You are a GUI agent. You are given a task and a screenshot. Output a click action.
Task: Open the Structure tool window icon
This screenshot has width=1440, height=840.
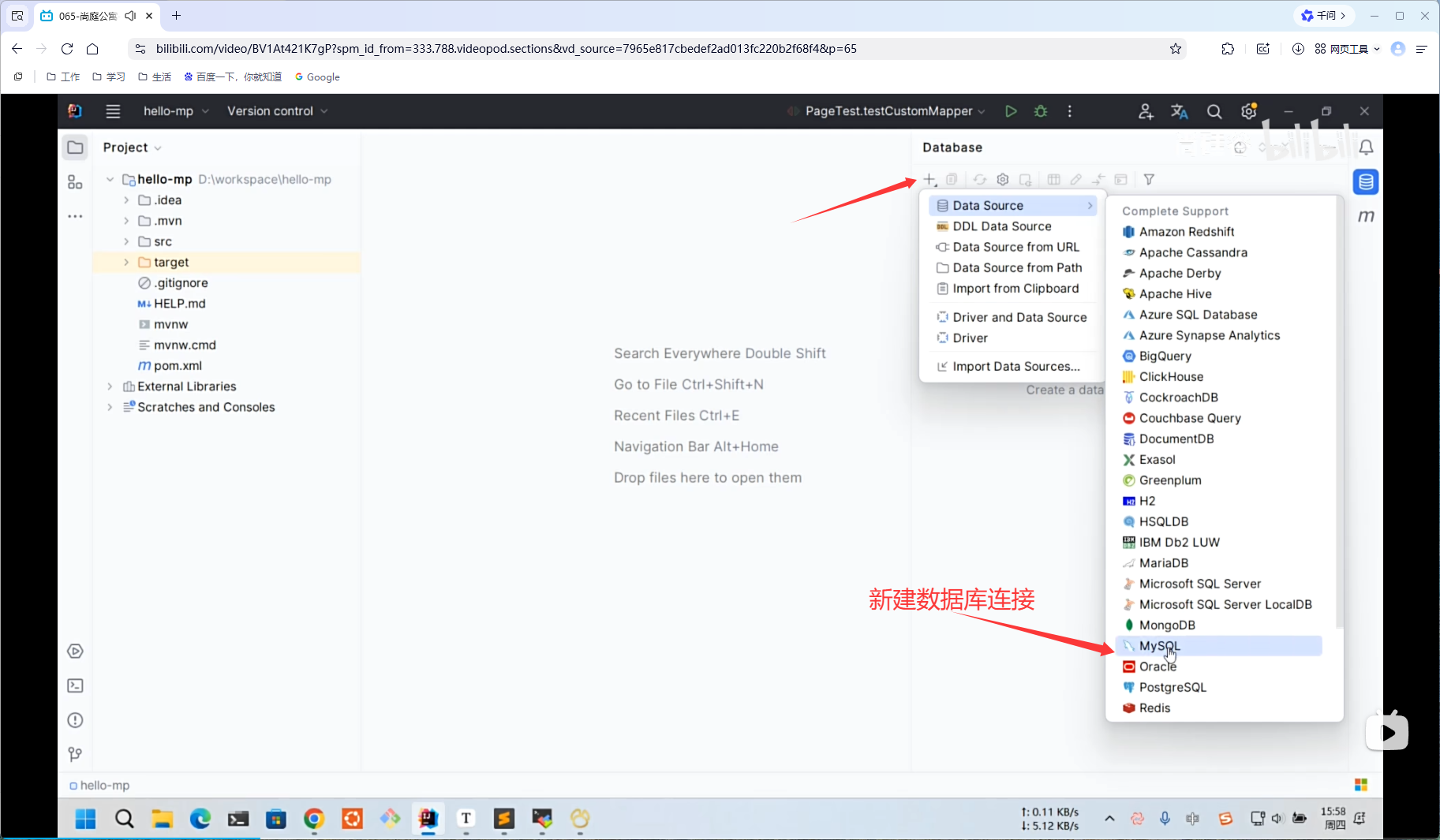[75, 182]
